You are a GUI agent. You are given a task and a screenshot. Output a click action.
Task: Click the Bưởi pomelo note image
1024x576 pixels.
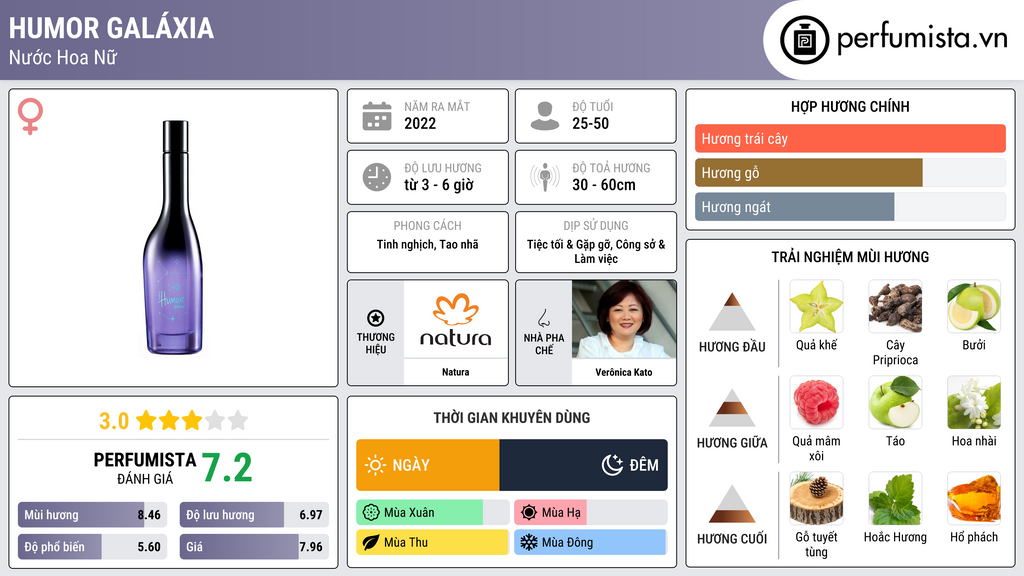point(974,306)
